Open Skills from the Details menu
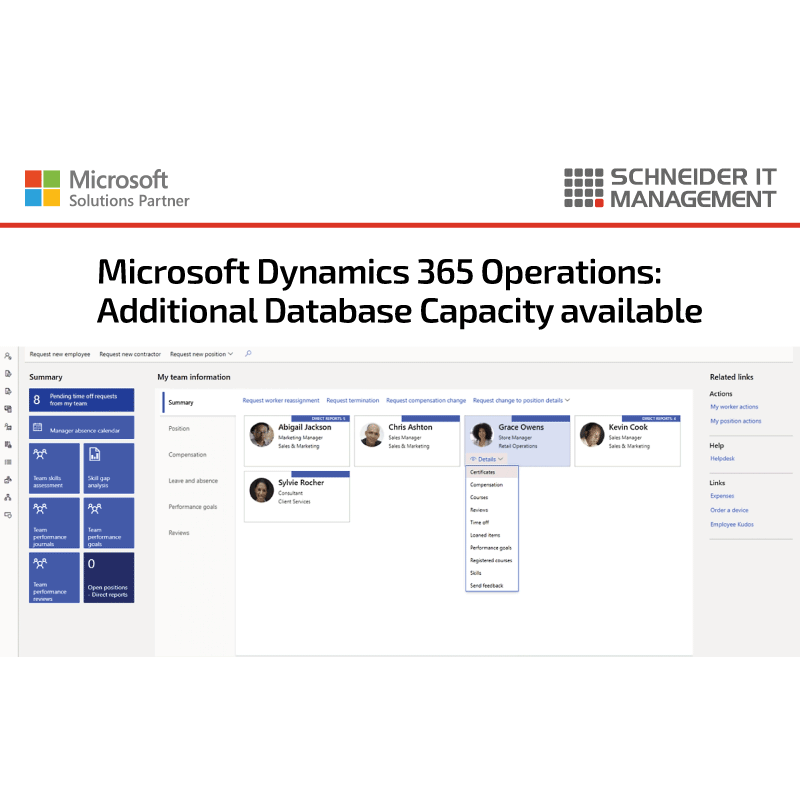The height and width of the screenshot is (800, 800). 492,573
